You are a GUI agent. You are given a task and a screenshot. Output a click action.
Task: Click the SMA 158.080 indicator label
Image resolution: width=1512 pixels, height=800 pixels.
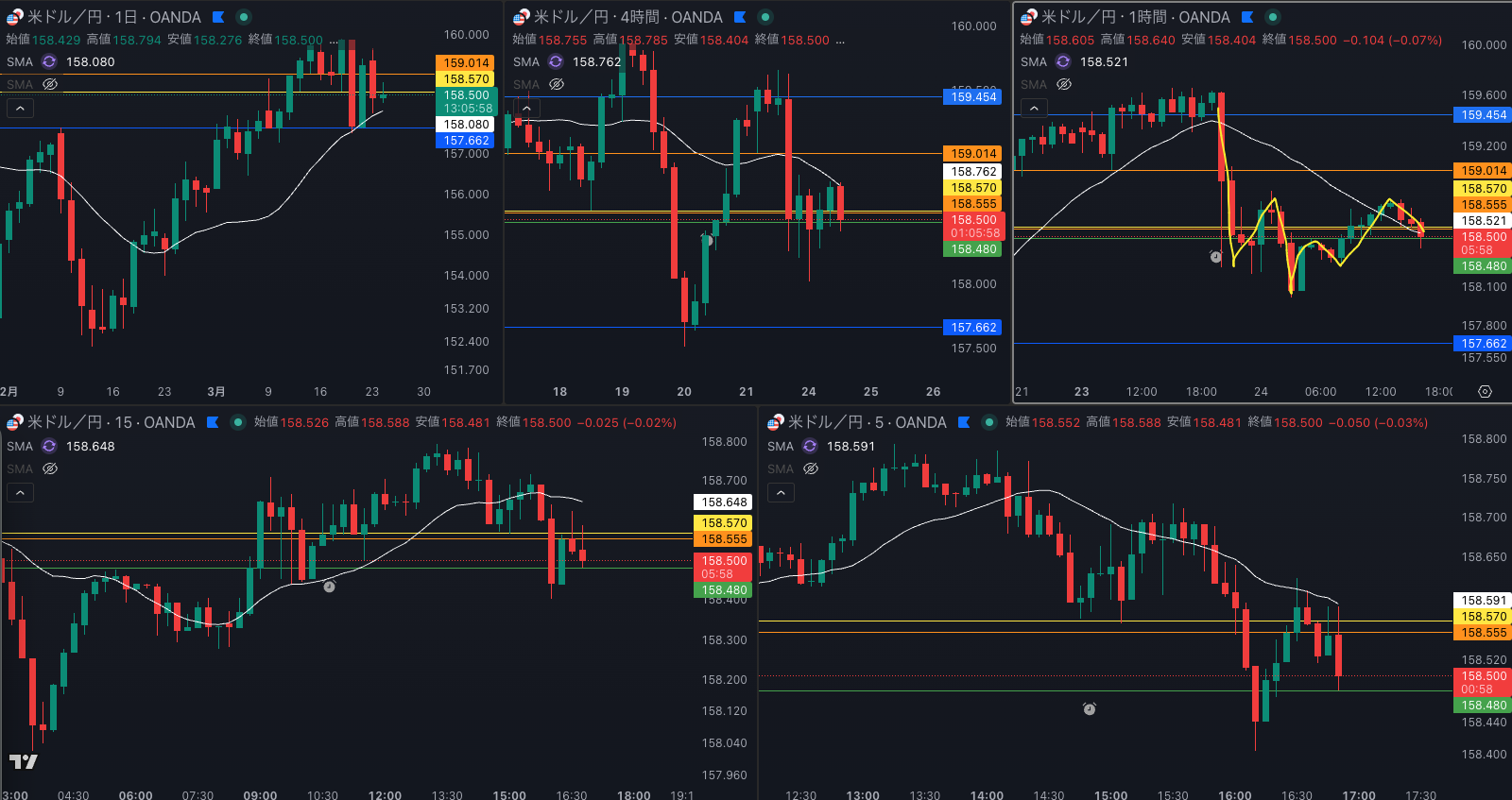point(90,61)
